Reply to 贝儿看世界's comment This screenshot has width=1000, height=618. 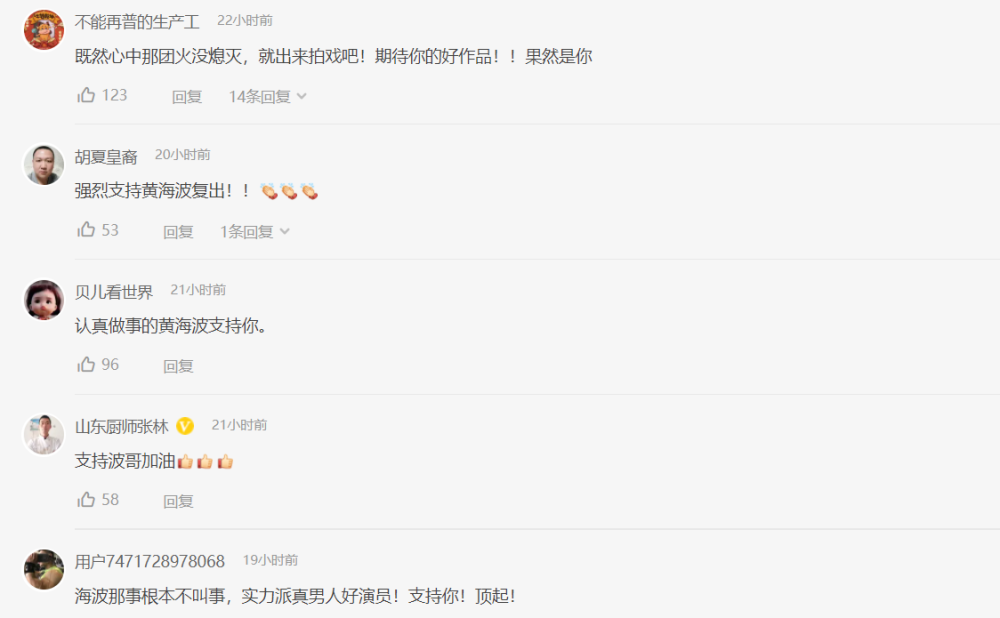click(178, 366)
